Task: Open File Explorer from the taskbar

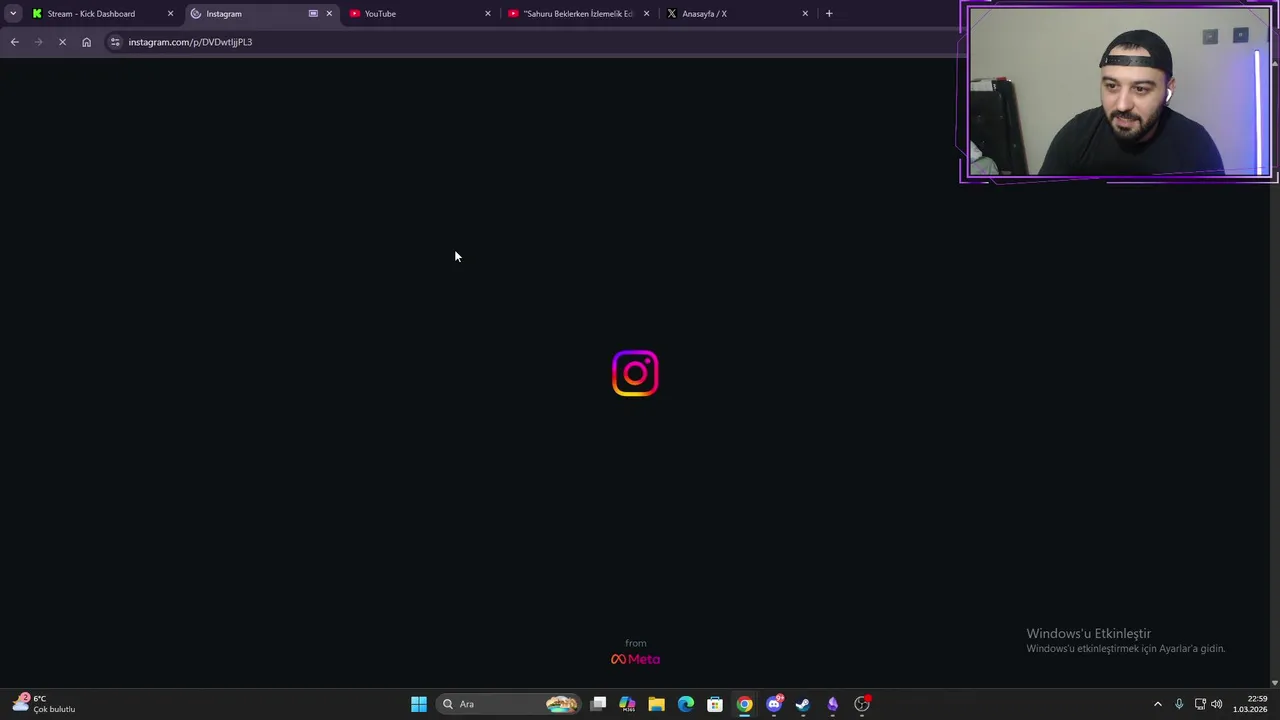Action: [656, 704]
